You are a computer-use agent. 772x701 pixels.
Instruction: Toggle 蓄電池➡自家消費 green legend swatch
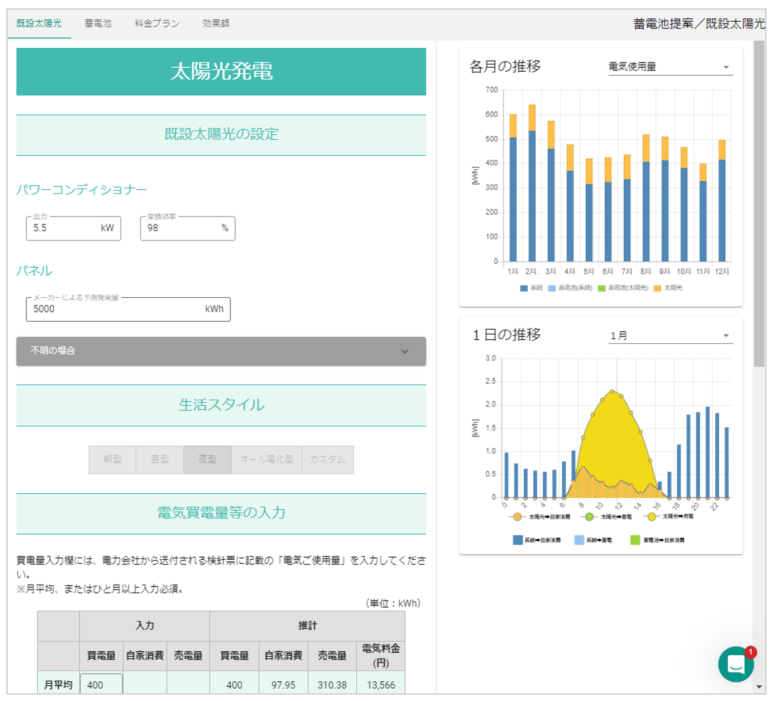[635, 540]
